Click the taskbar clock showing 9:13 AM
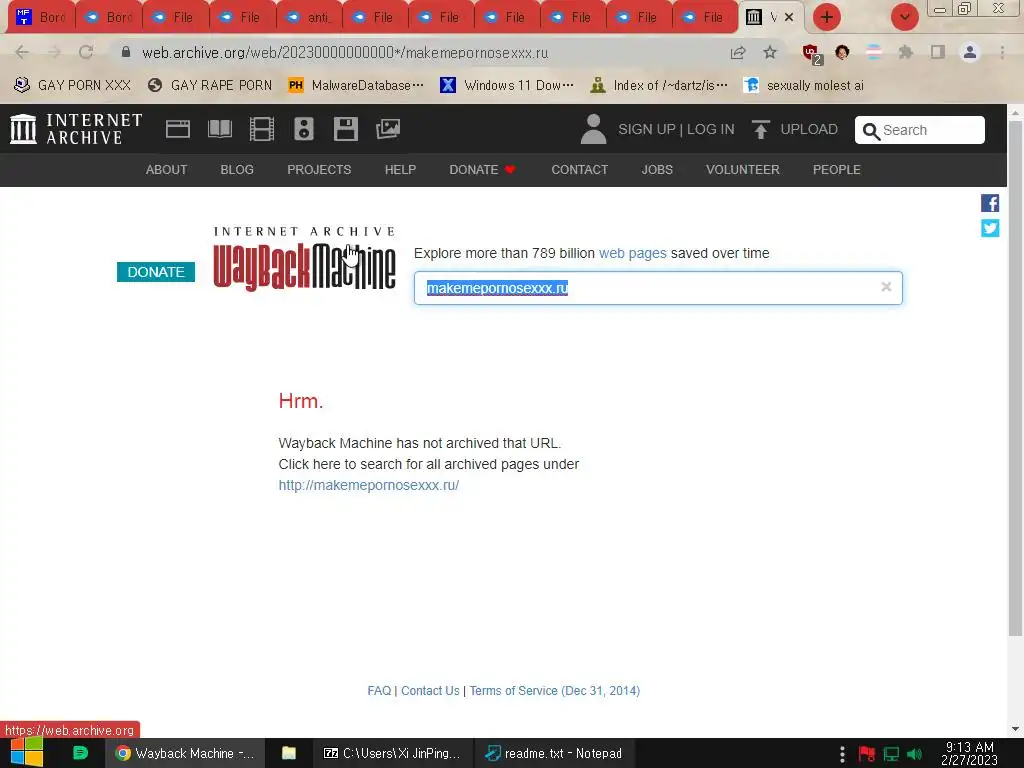 pyautogui.click(x=969, y=754)
